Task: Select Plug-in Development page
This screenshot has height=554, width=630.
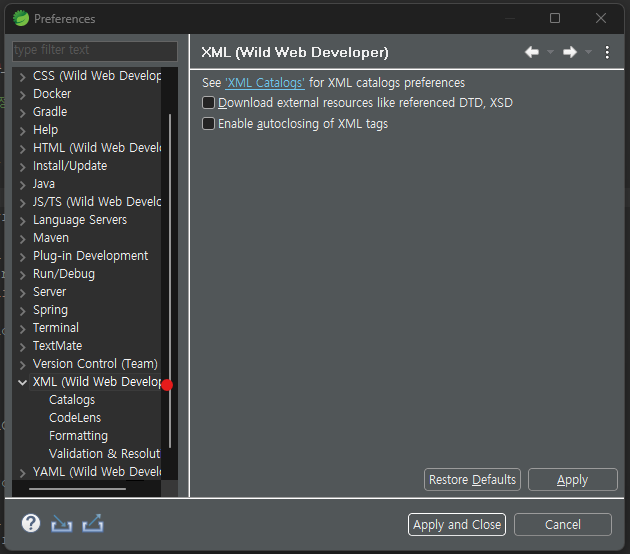Action: point(90,256)
